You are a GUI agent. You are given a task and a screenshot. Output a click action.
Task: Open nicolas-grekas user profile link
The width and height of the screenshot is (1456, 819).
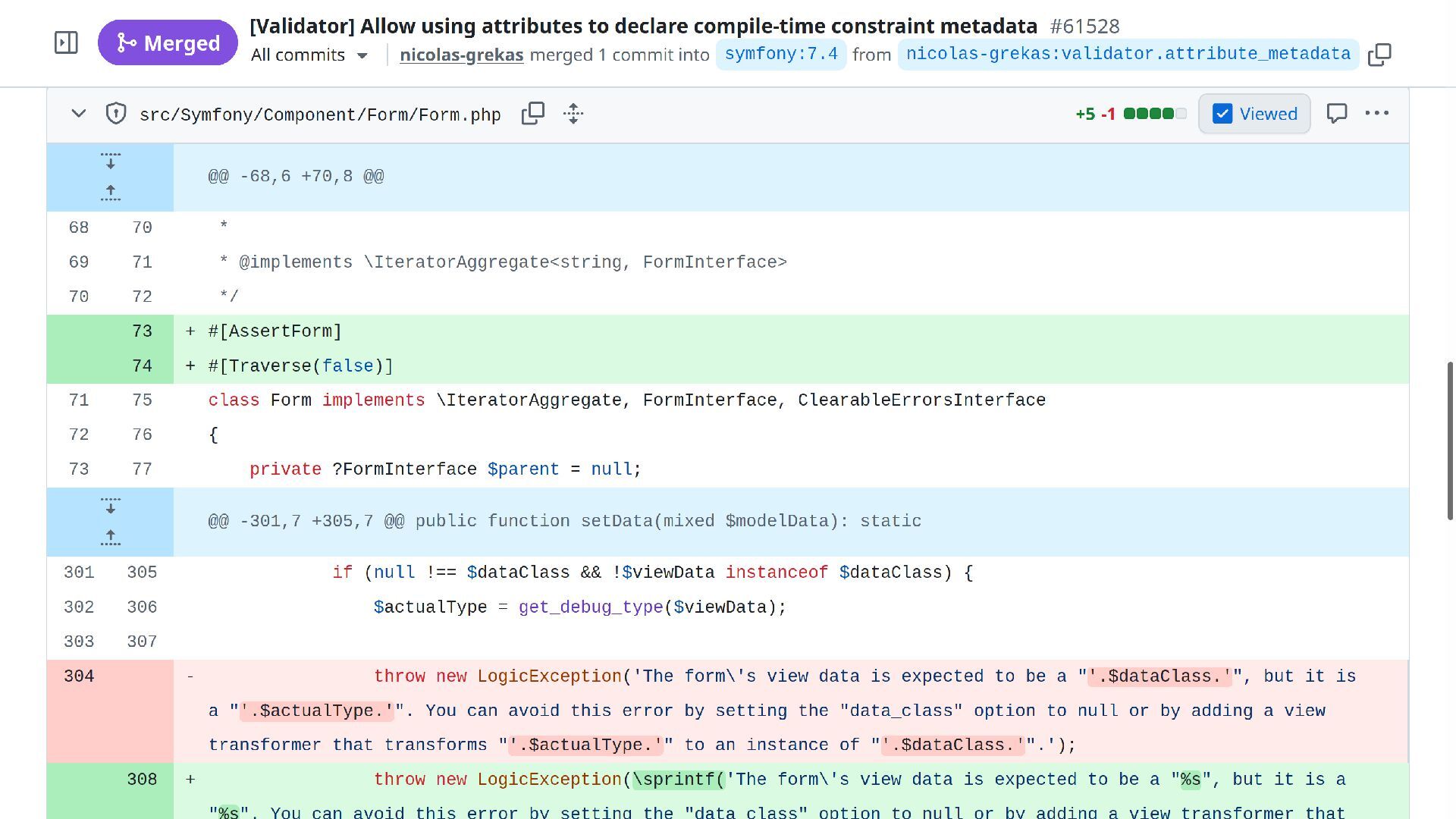461,55
